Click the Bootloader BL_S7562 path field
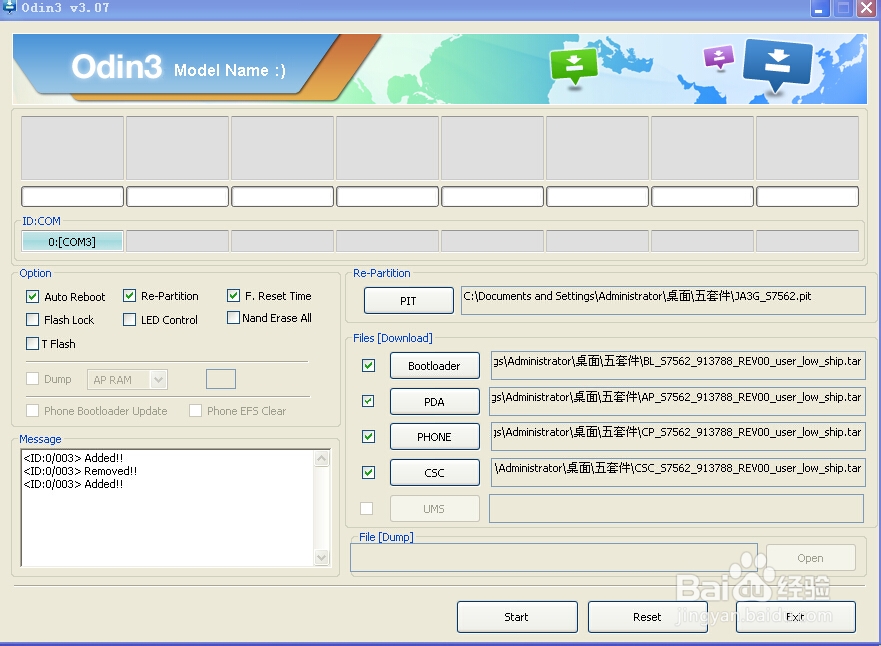This screenshot has height=646, width=881. (x=678, y=366)
